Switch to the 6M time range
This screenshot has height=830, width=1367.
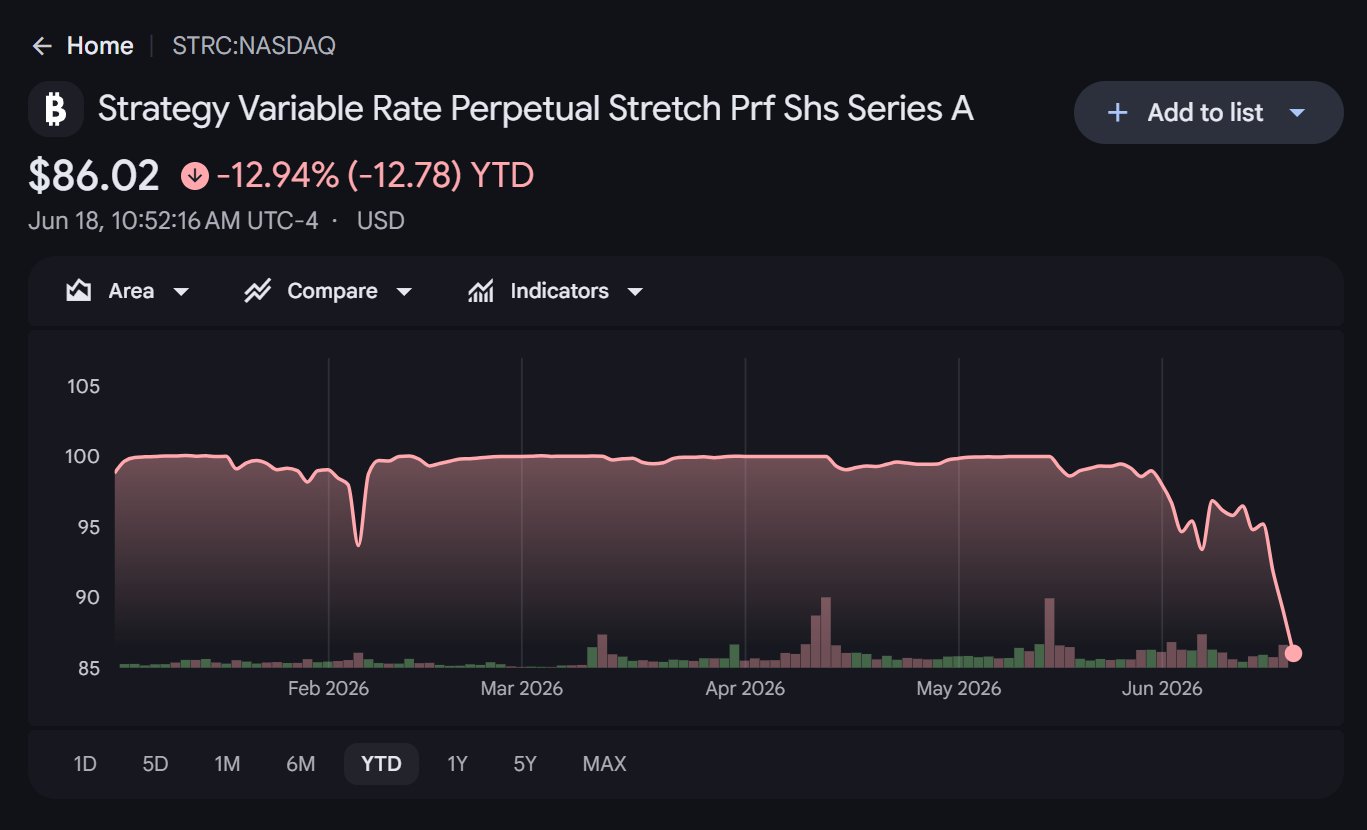point(300,764)
